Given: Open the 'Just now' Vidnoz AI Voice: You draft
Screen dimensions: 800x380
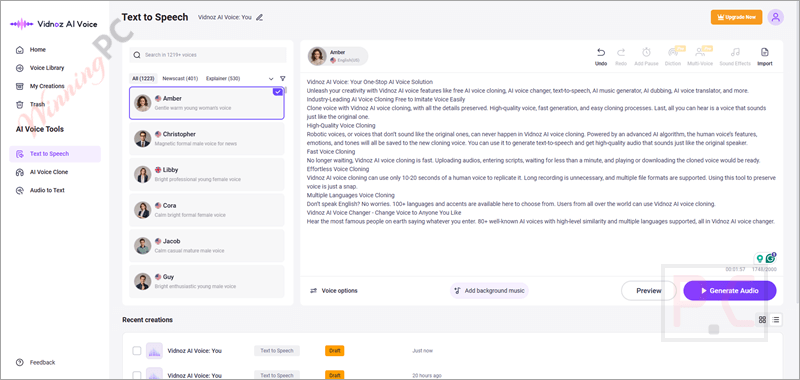Looking at the screenshot, I should [195, 351].
